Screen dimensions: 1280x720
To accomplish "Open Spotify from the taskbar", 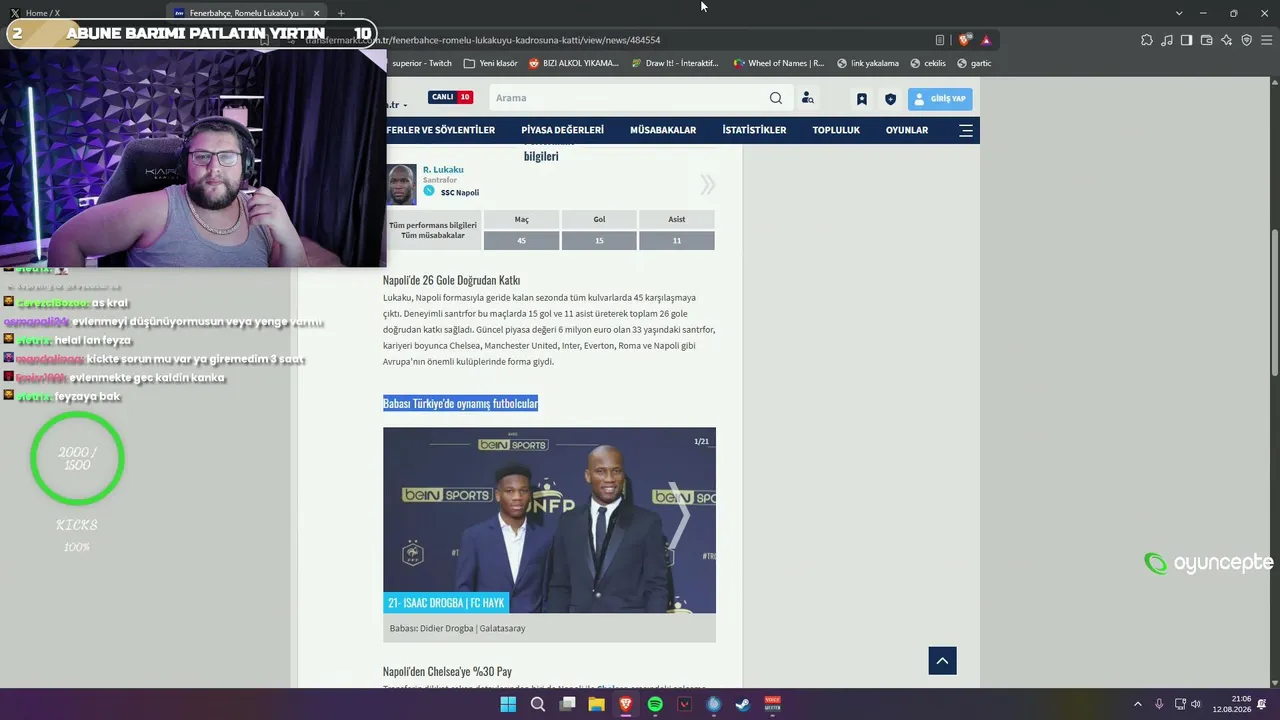I will pyautogui.click(x=655, y=704).
